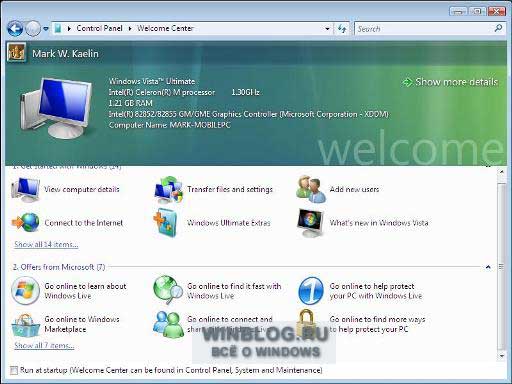Viewport: 512px width, 384px height.
Task: Click the magnifier search icon
Action: (498, 28)
